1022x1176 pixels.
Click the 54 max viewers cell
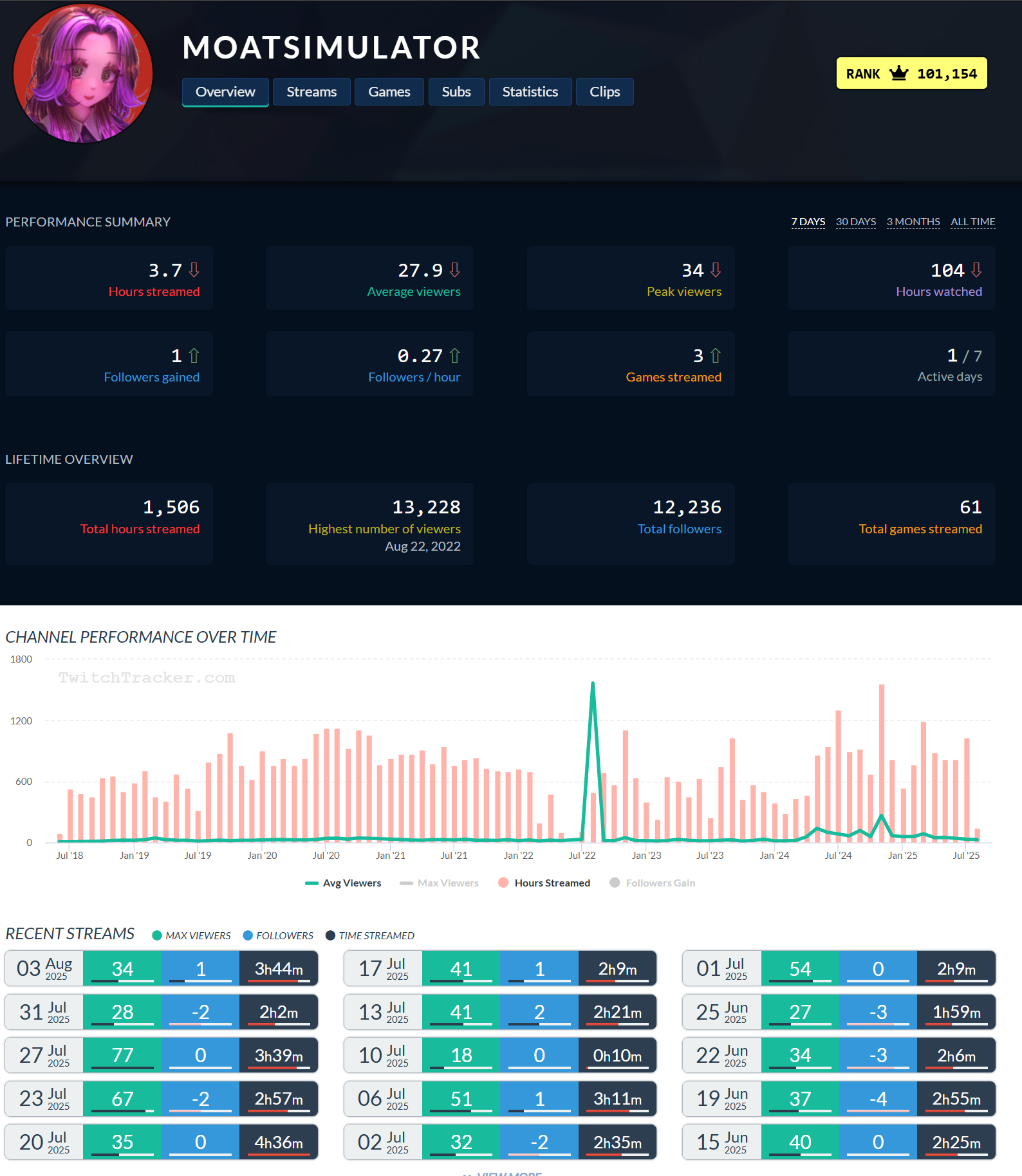coord(800,968)
